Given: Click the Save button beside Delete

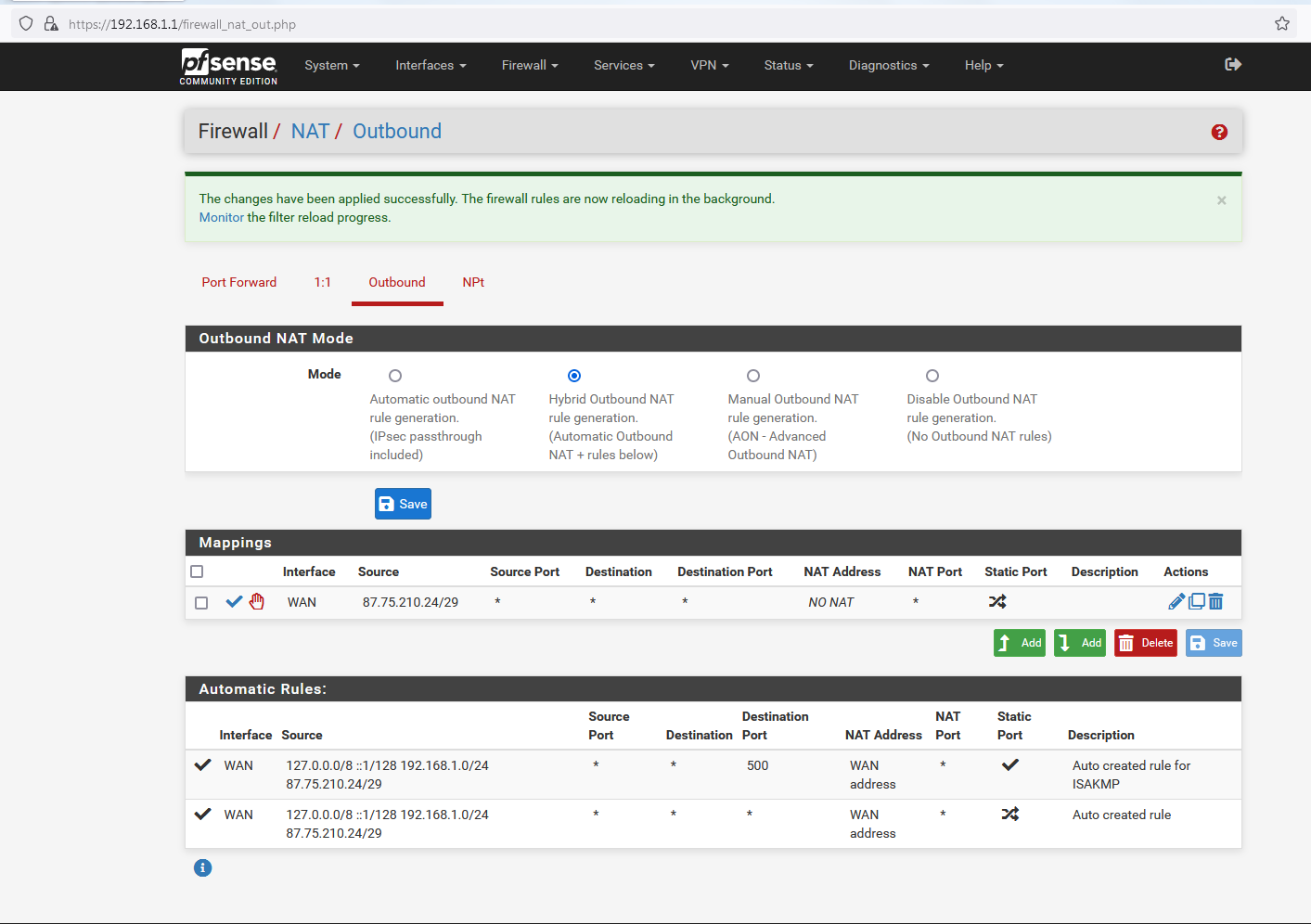Looking at the screenshot, I should point(1214,643).
